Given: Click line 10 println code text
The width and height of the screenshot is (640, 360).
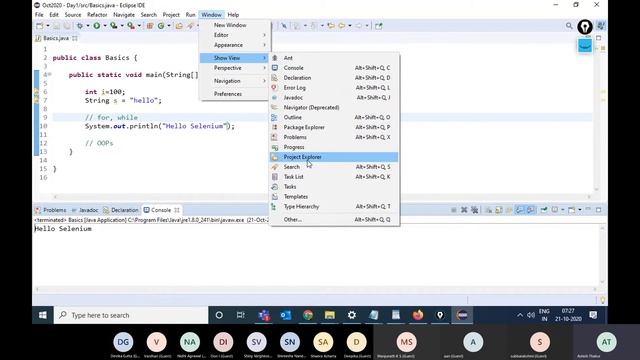Looking at the screenshot, I should [160, 126].
